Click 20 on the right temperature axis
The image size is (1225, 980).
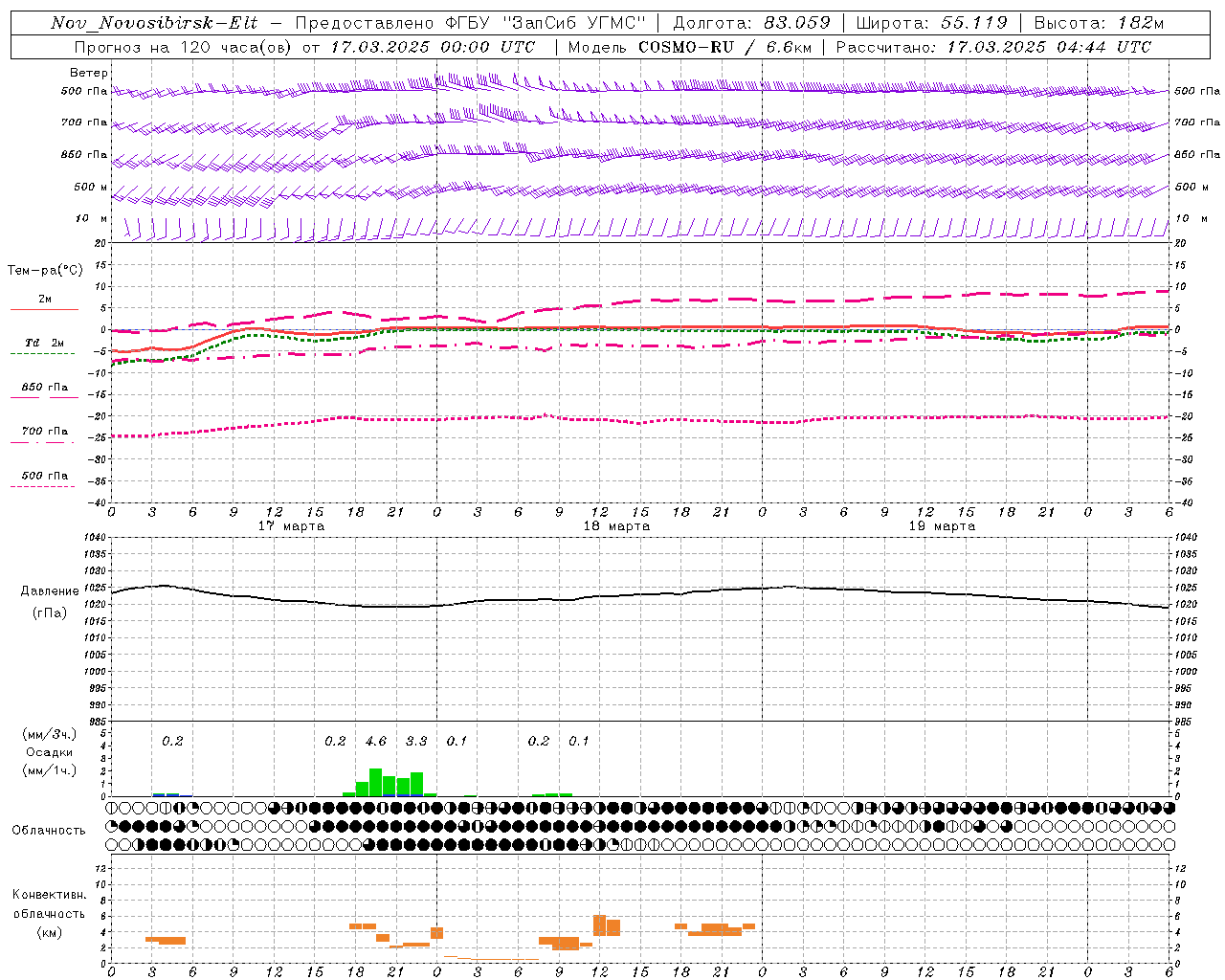1181,243
